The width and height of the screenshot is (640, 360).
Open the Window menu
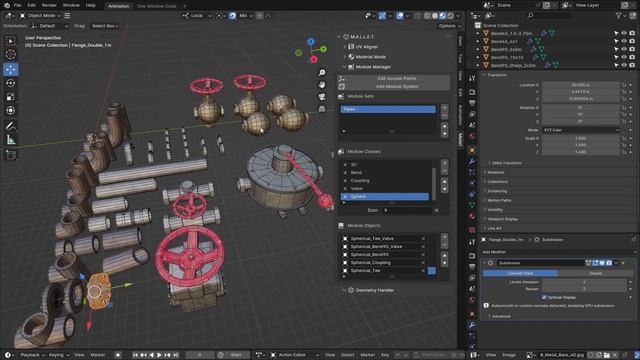click(71, 5)
